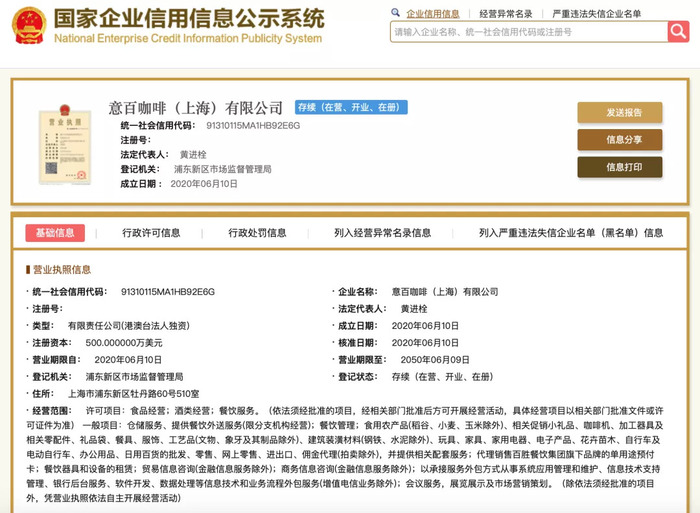Click the company title 意百咖啡（上海）有限公司
The image size is (700, 513).
coord(196,108)
